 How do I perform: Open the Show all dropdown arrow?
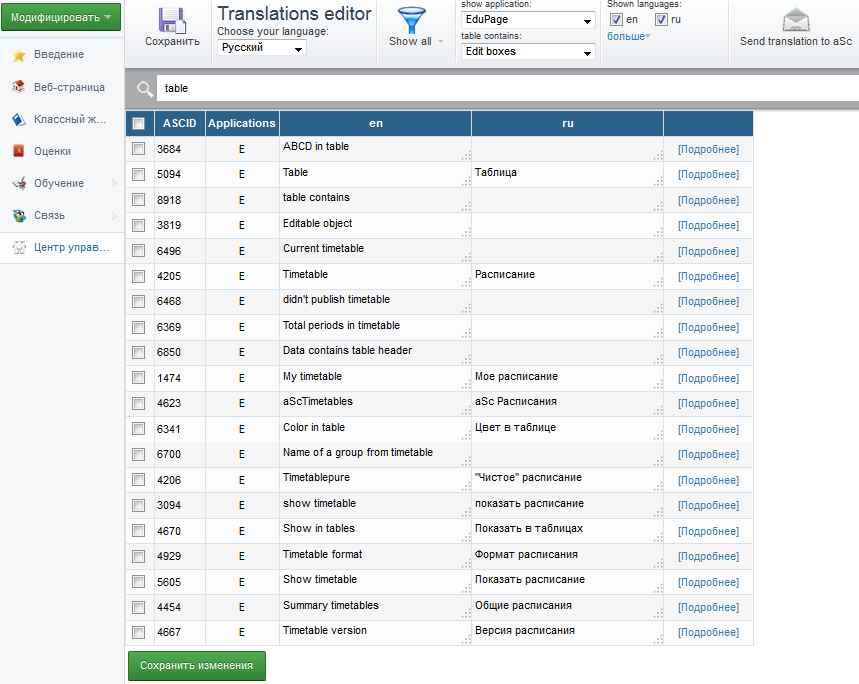pos(440,42)
